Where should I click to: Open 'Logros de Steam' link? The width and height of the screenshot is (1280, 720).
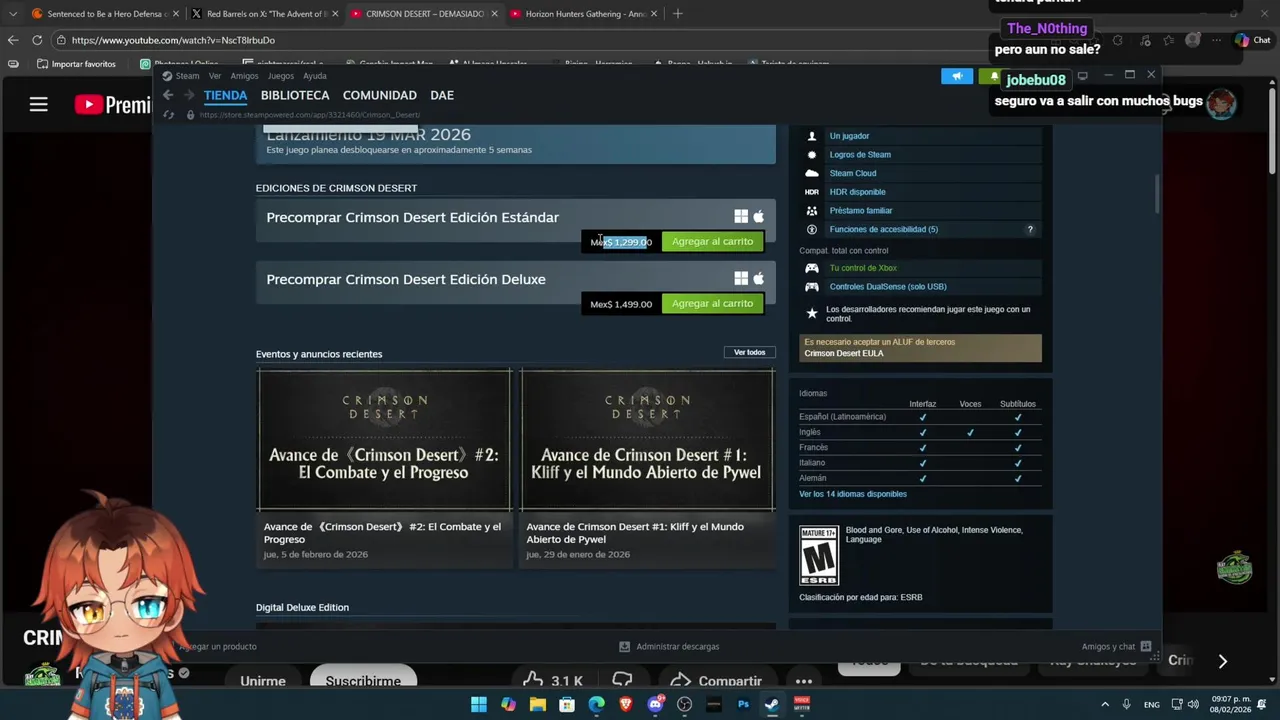click(x=860, y=155)
